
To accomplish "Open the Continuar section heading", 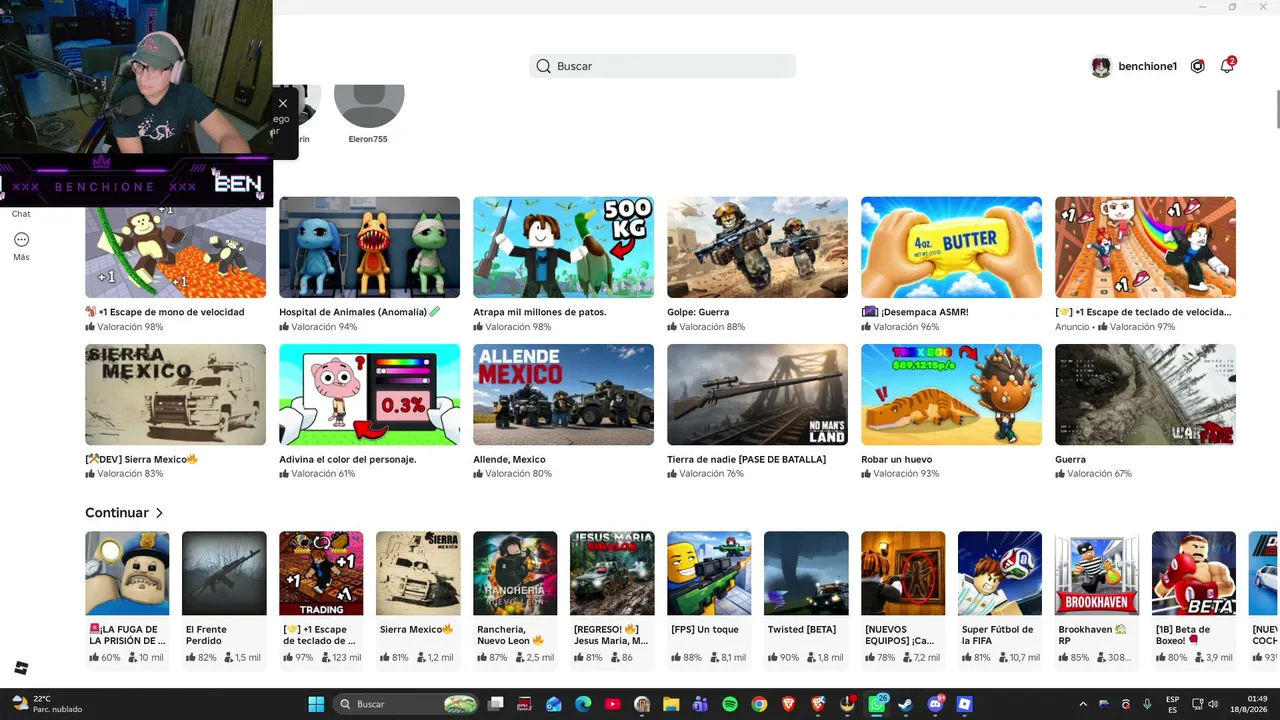I will point(117,513).
